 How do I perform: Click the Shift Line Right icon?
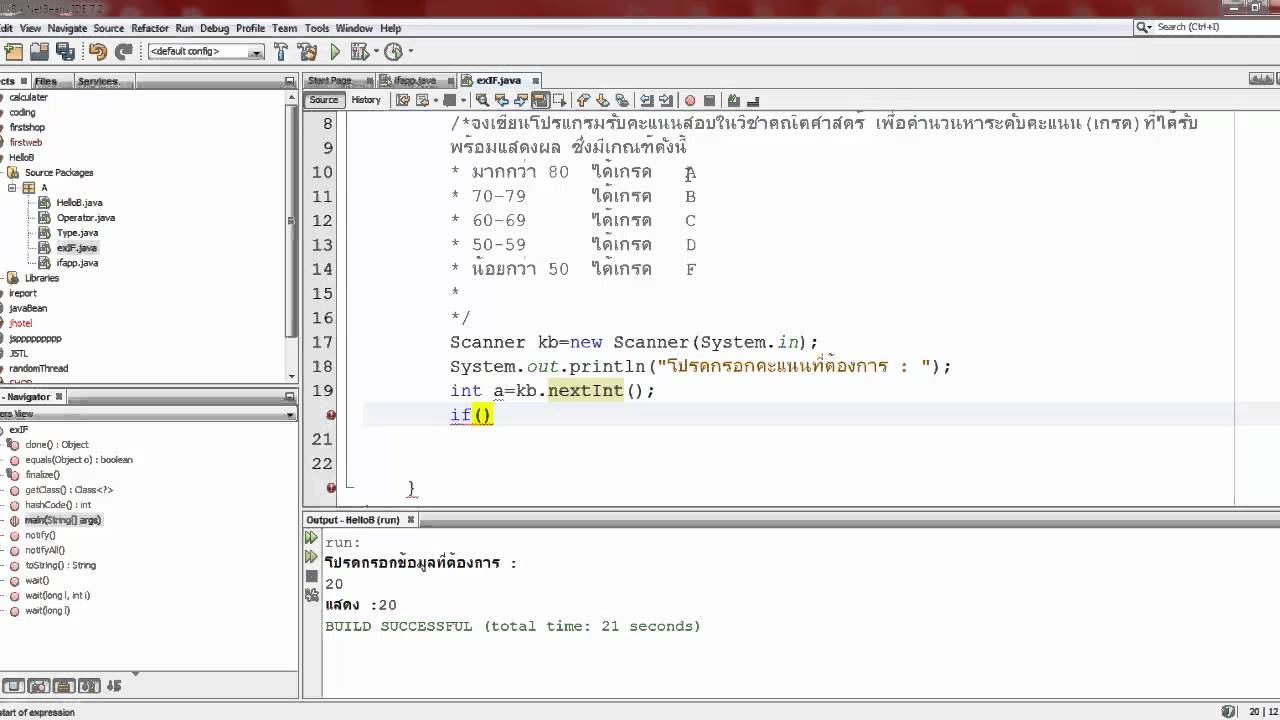tap(665, 100)
